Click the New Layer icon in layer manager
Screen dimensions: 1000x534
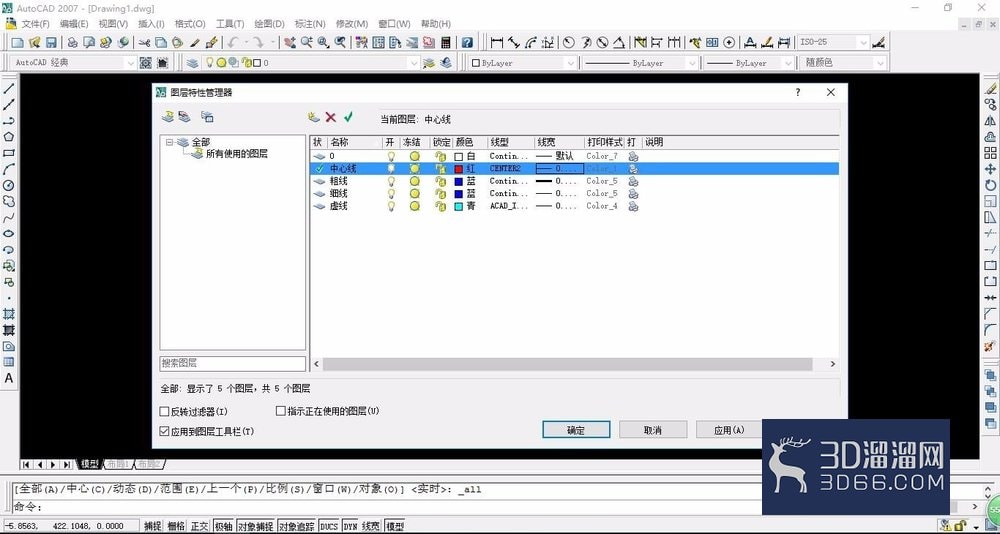click(x=312, y=117)
